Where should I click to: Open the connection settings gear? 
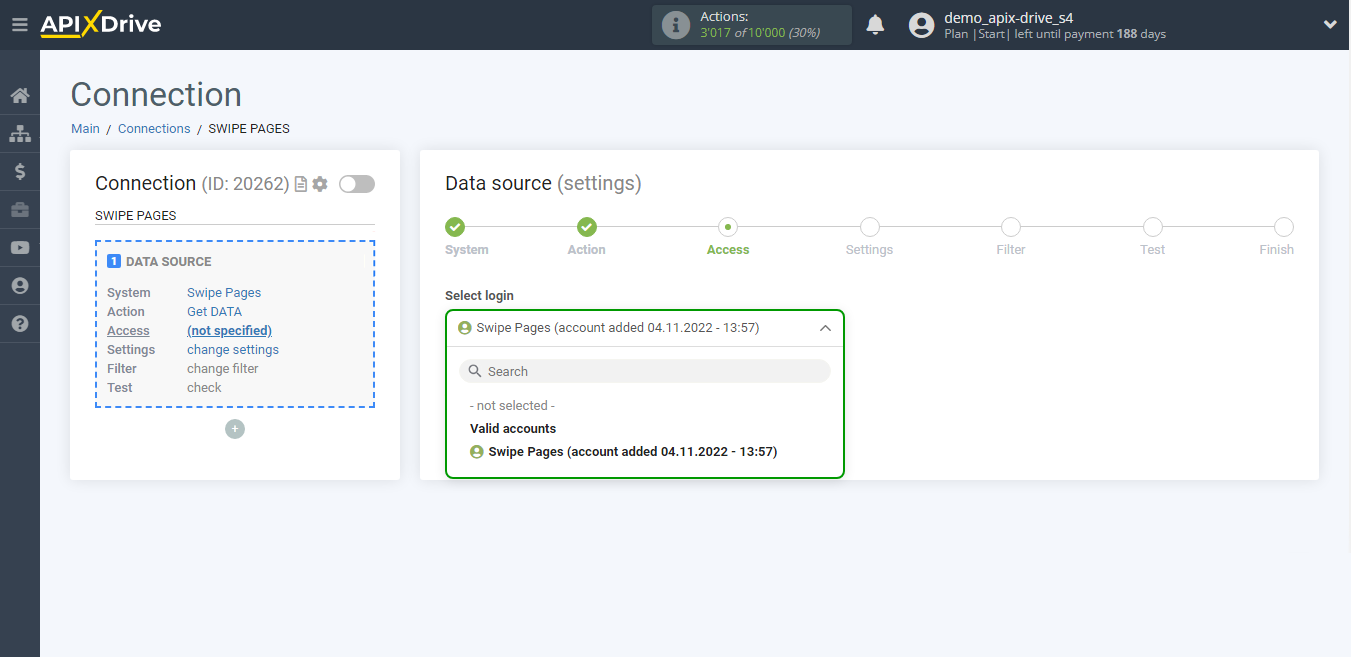tap(320, 184)
